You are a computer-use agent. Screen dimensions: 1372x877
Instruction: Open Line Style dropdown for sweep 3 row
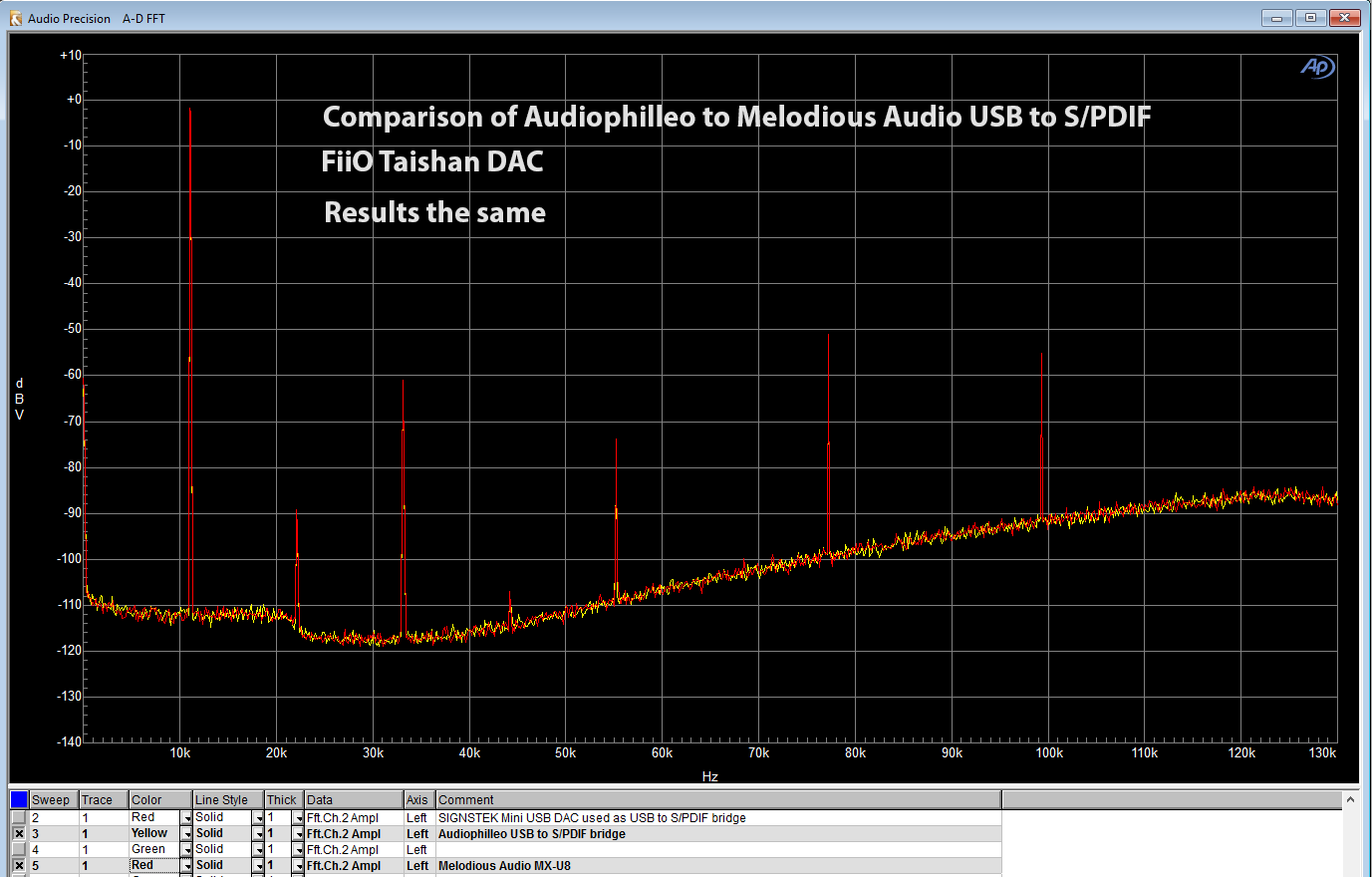[x=258, y=833]
